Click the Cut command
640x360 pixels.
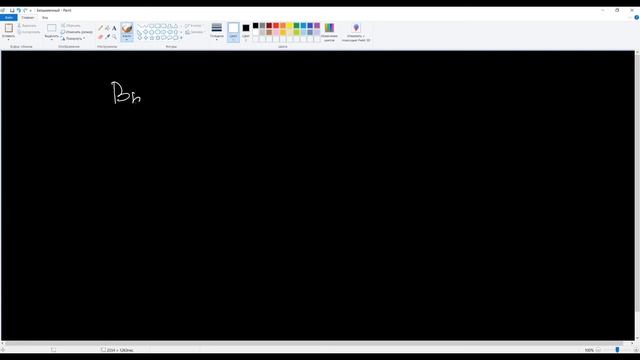click(27, 26)
